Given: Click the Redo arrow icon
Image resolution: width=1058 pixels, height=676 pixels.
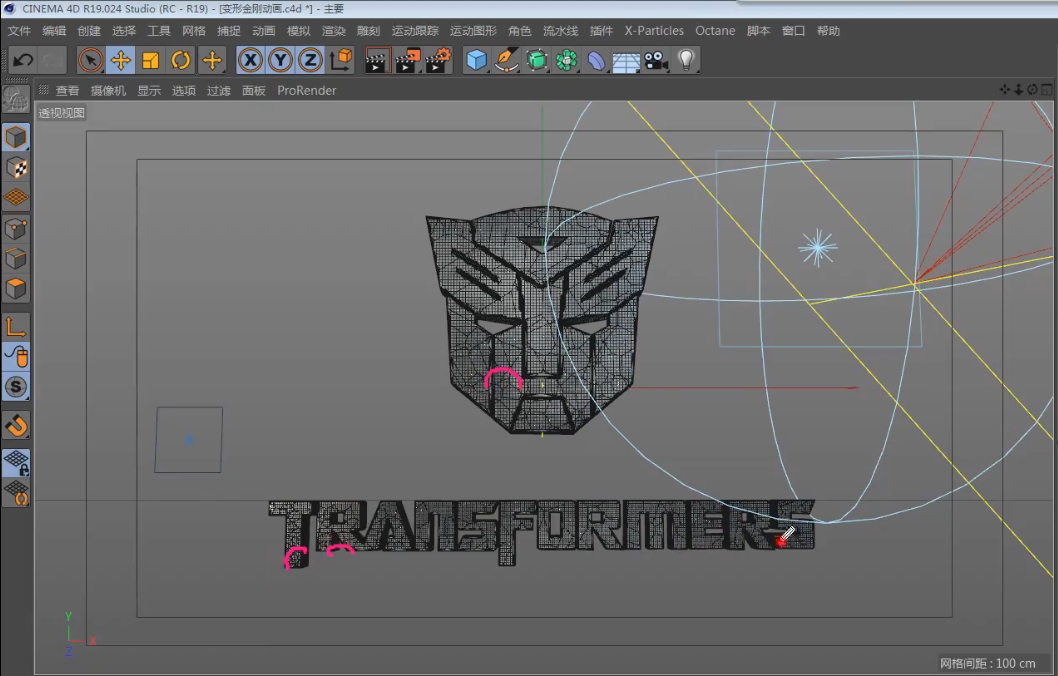Looking at the screenshot, I should click(52, 60).
